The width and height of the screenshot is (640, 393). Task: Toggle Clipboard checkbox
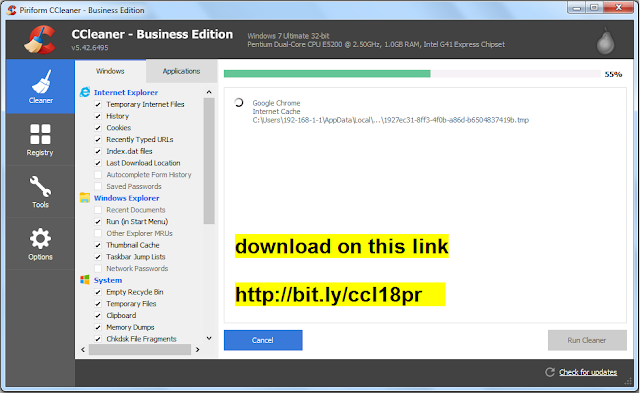pos(98,315)
